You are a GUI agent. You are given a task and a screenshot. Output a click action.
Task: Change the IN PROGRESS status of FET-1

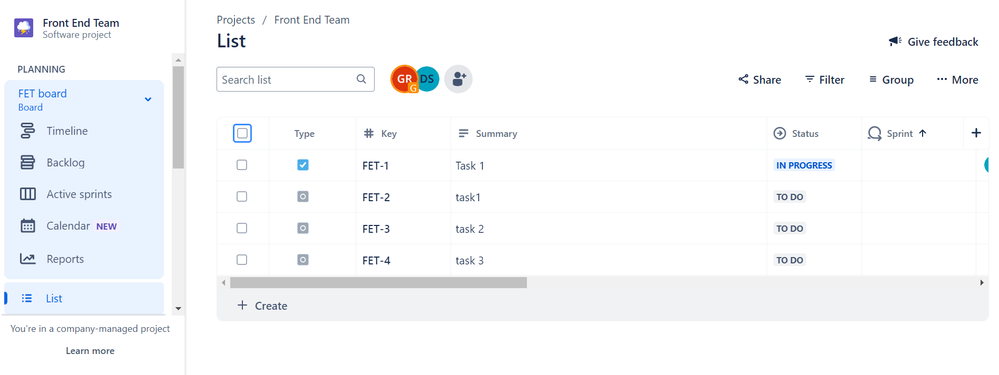[804, 165]
